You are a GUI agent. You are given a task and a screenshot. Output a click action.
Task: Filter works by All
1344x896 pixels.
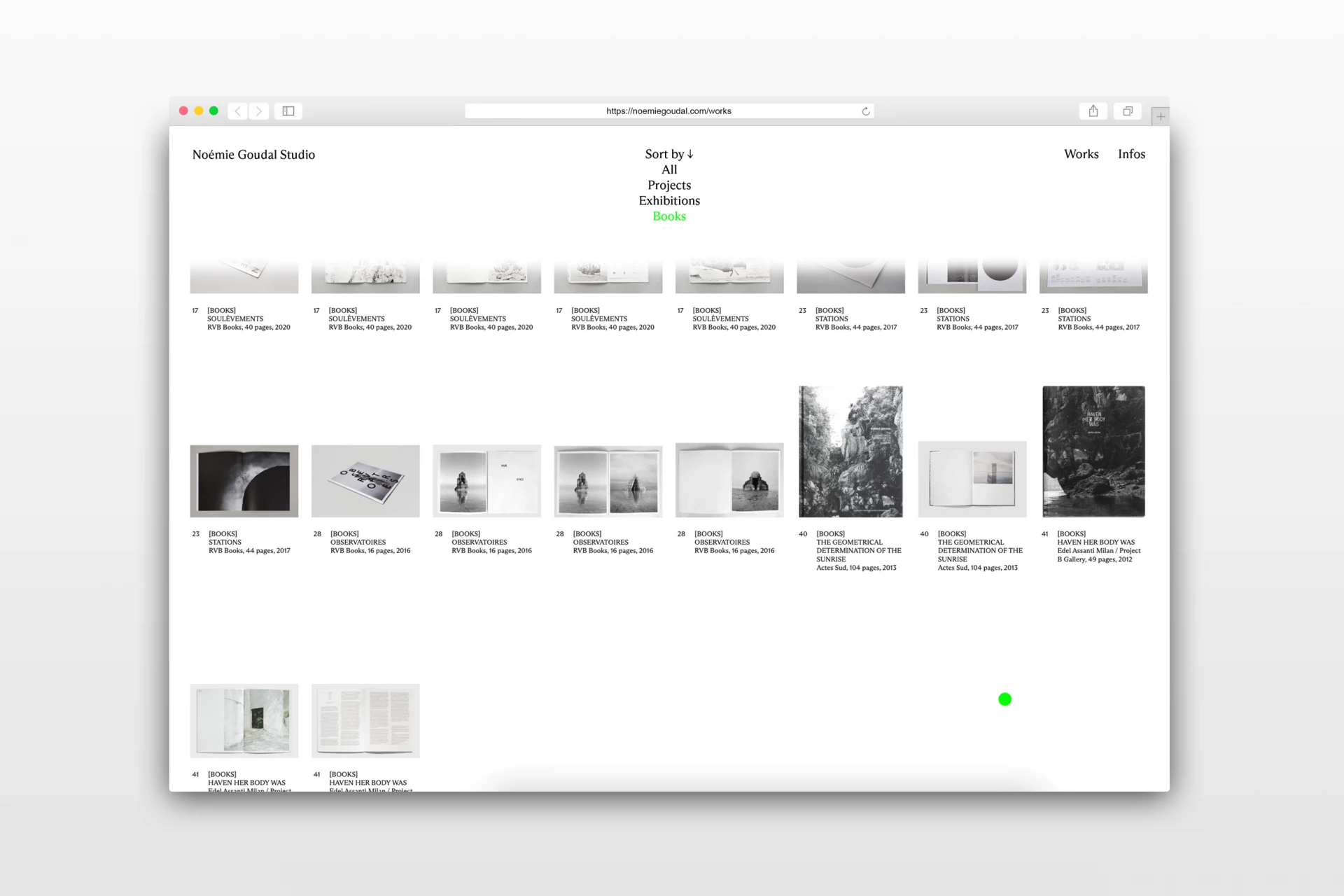(669, 169)
